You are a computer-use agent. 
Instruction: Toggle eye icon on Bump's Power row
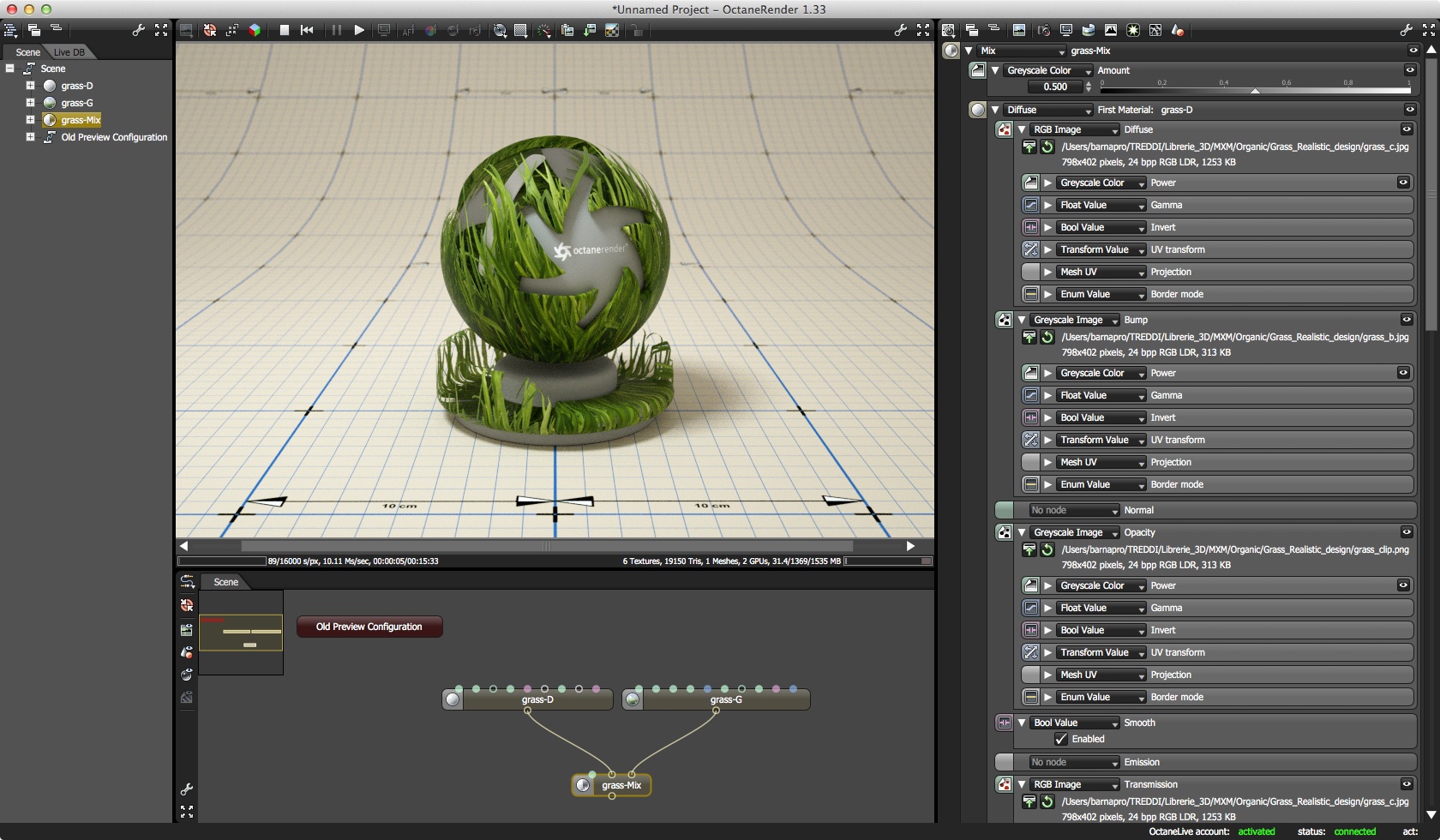1403,373
